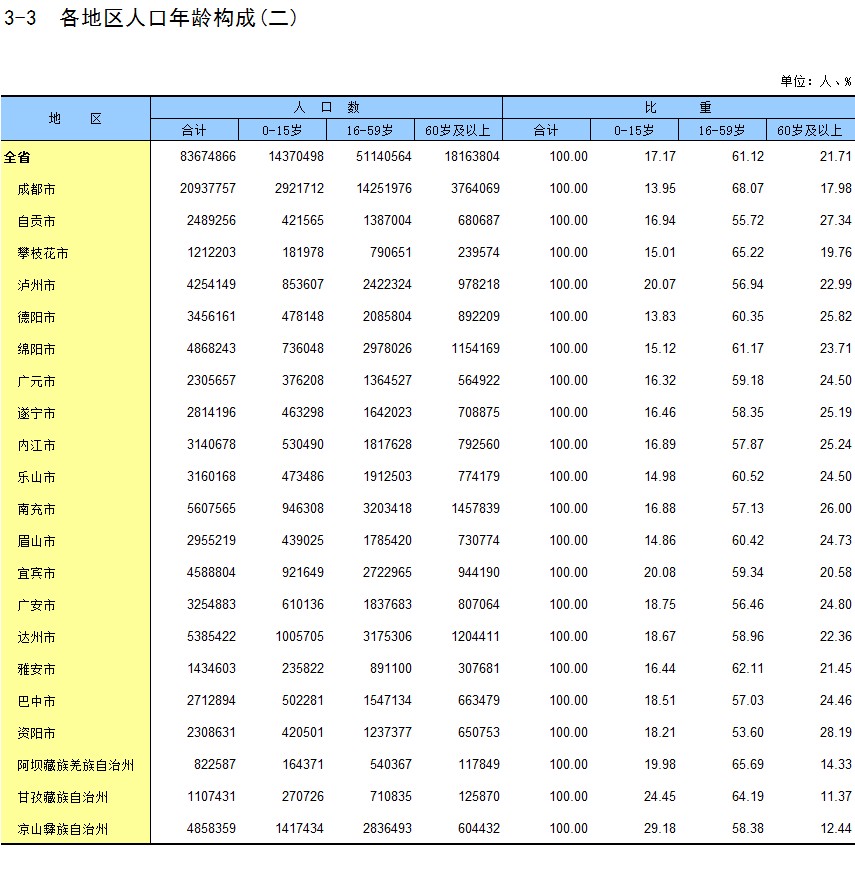
Task: Select the 绵阳市 region name
Action: (36, 349)
